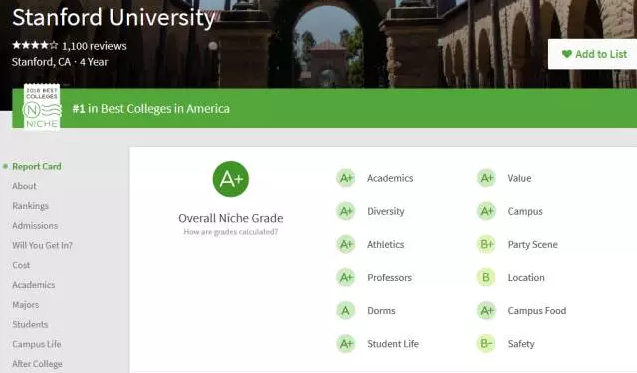The width and height of the screenshot is (637, 373).
Task: Click the heart icon on Add to List
Action: point(567,54)
